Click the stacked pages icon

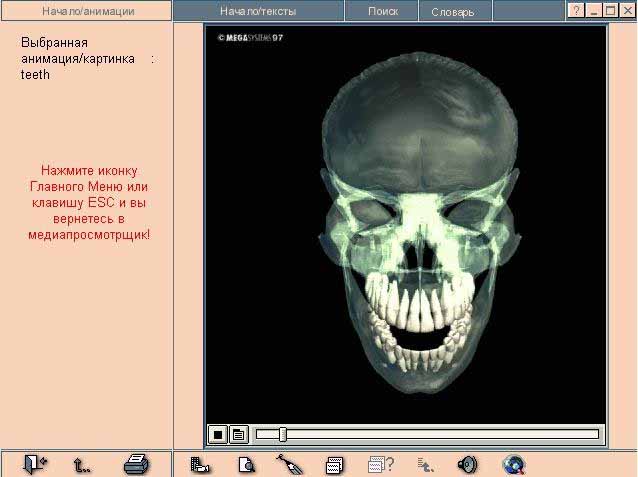tap(335, 464)
